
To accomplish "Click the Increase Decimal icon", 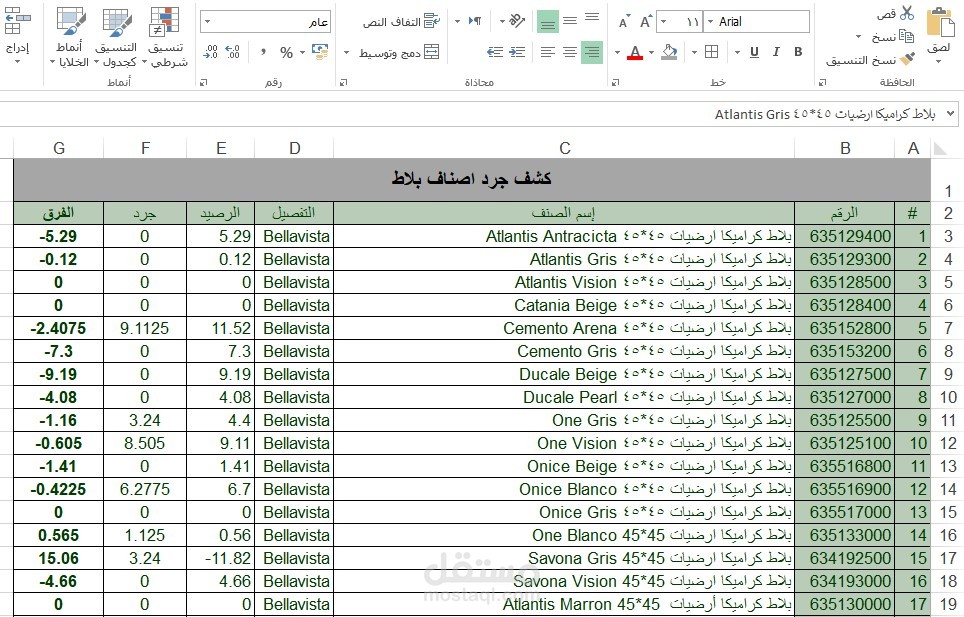I will [x=232, y=52].
